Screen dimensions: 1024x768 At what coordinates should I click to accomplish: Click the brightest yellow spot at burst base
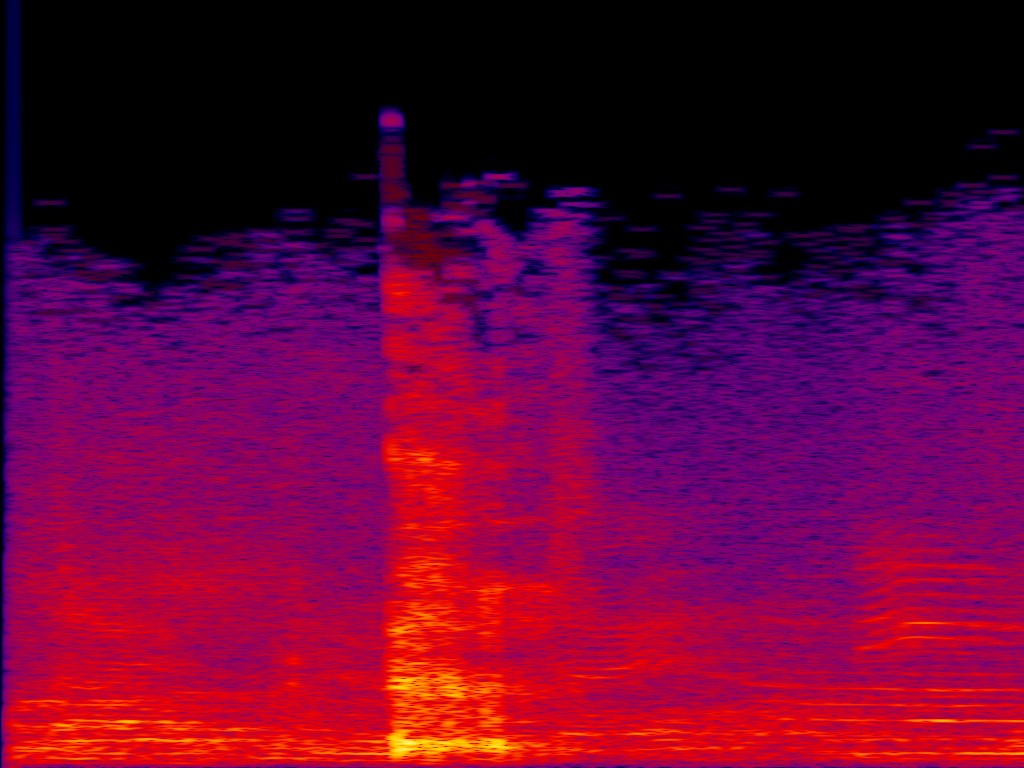point(400,743)
